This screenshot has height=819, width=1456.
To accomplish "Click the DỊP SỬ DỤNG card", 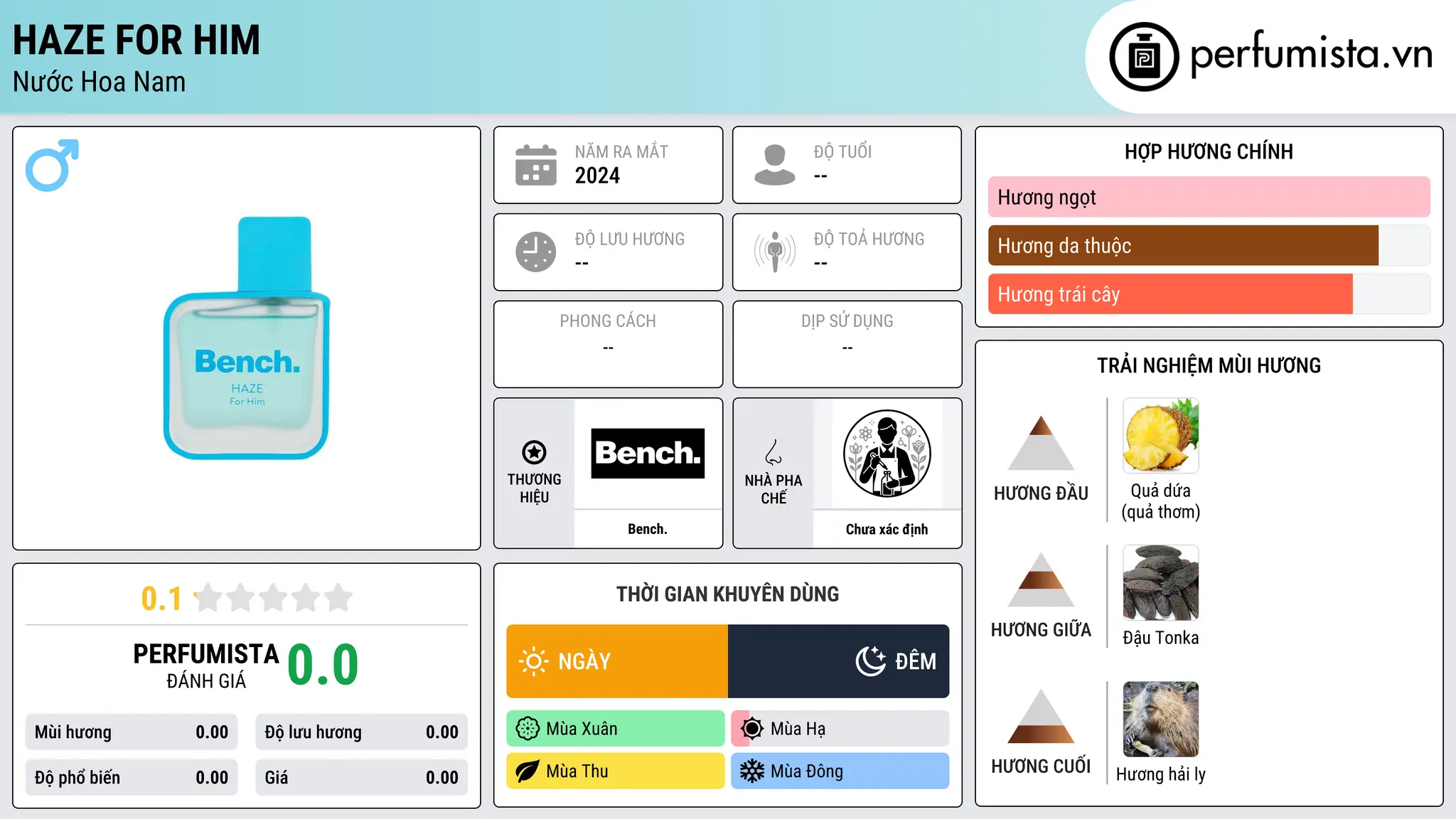I will point(847,344).
